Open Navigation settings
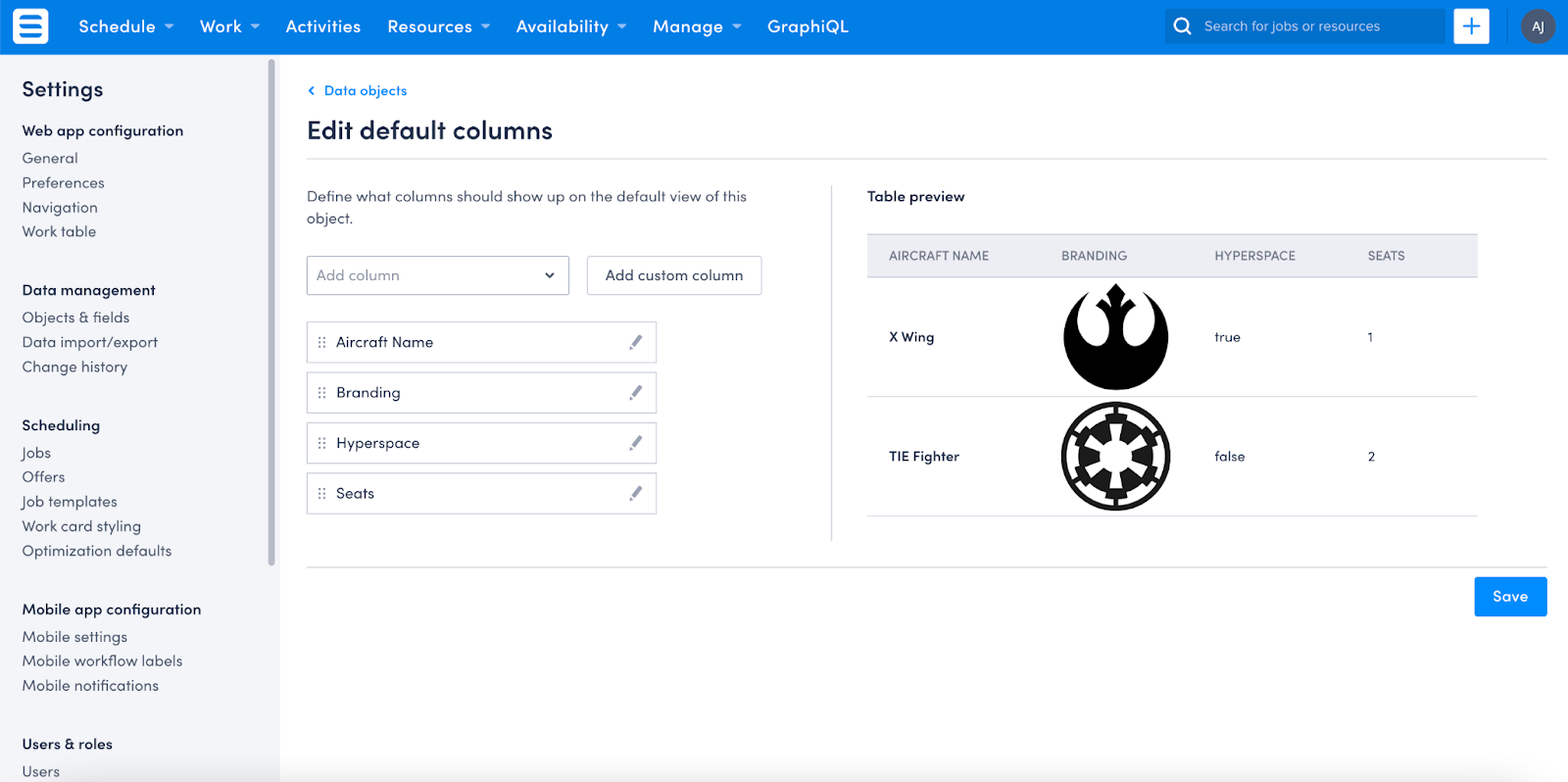This screenshot has height=782, width=1568. [60, 208]
